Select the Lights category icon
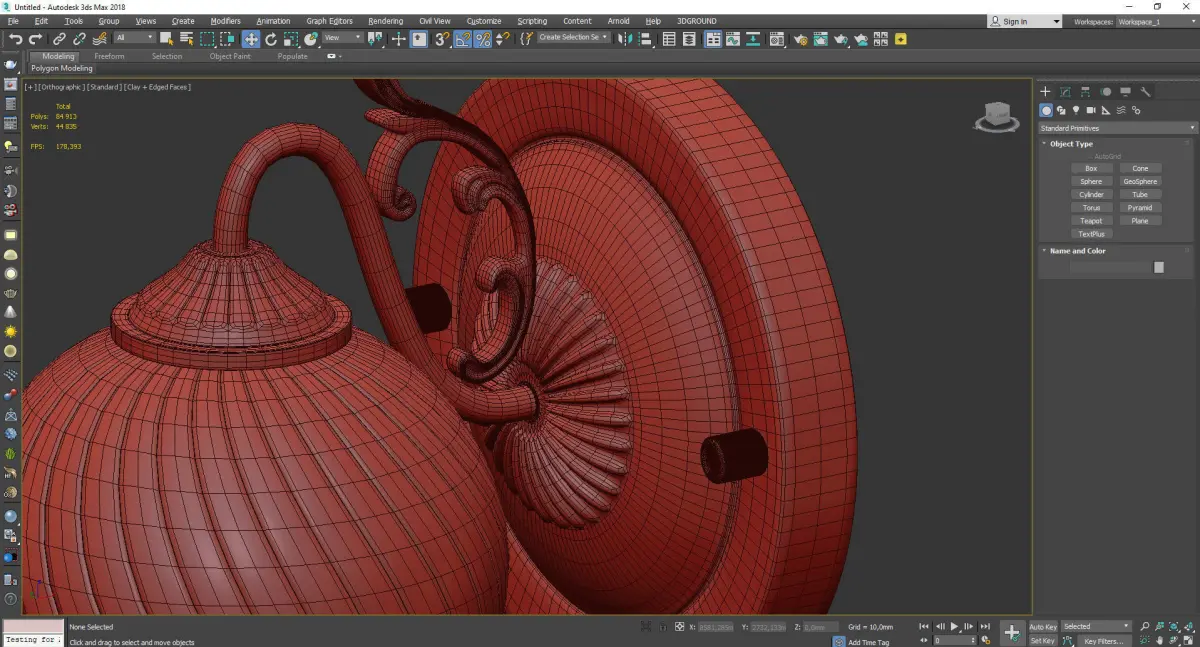1200x647 pixels. [x=1076, y=110]
